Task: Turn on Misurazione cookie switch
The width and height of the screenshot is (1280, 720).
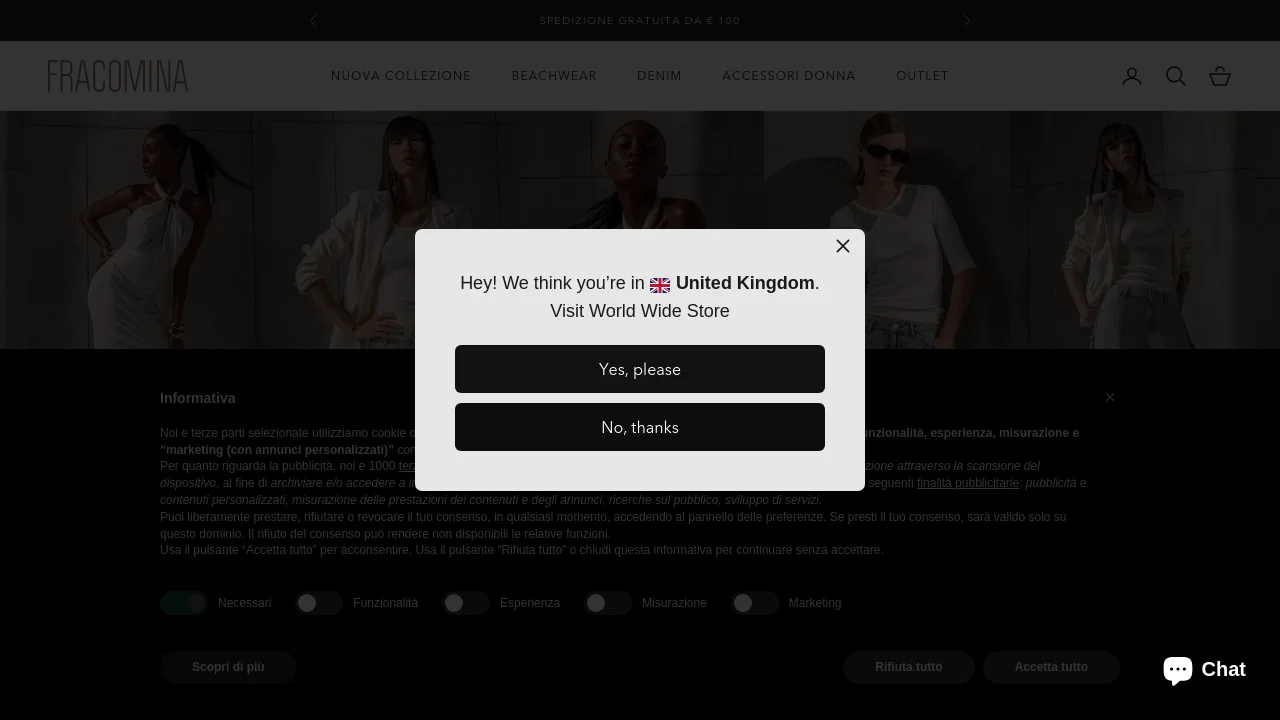Action: click(608, 603)
